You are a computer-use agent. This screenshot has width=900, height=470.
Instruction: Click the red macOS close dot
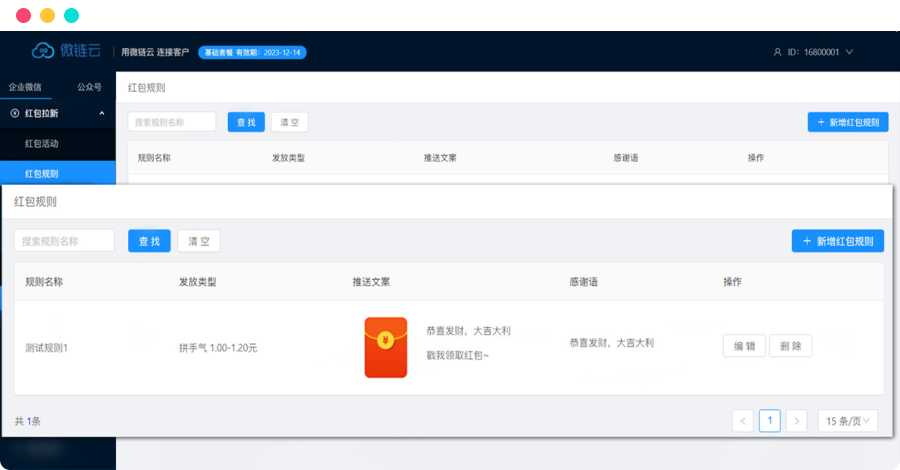tap(23, 16)
